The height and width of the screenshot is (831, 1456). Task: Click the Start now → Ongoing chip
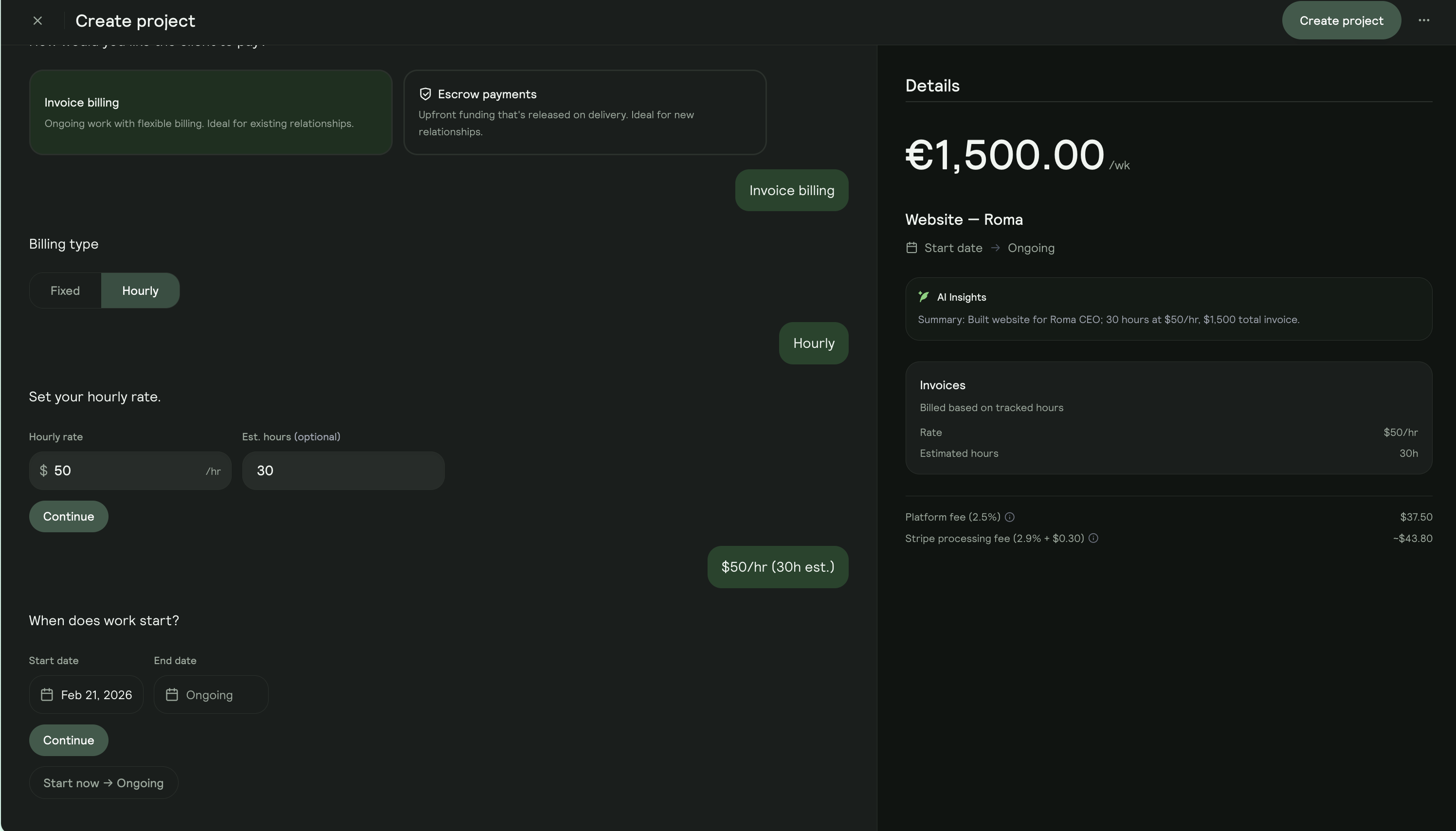(x=103, y=782)
